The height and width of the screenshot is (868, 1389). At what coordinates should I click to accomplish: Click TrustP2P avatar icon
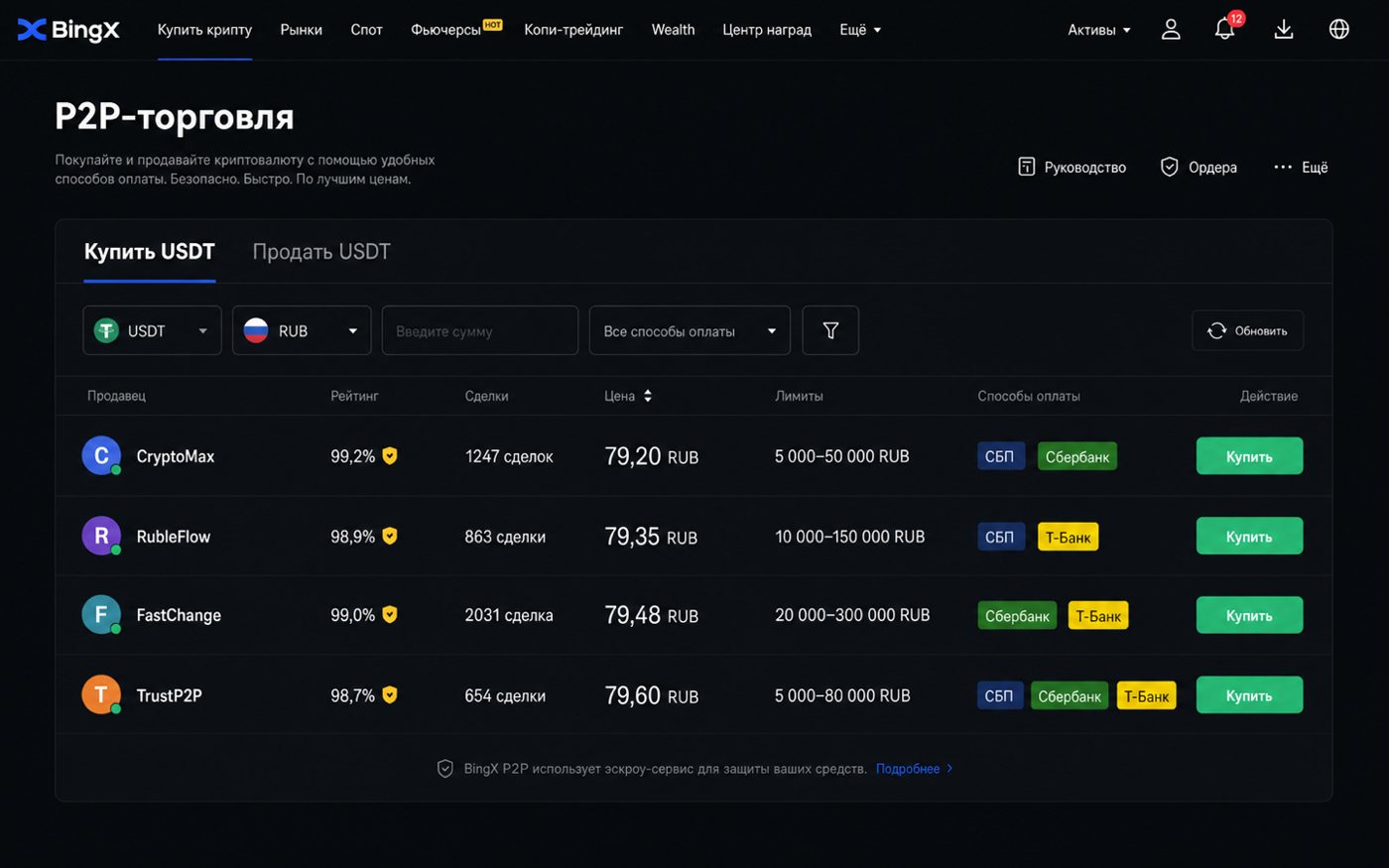(101, 695)
